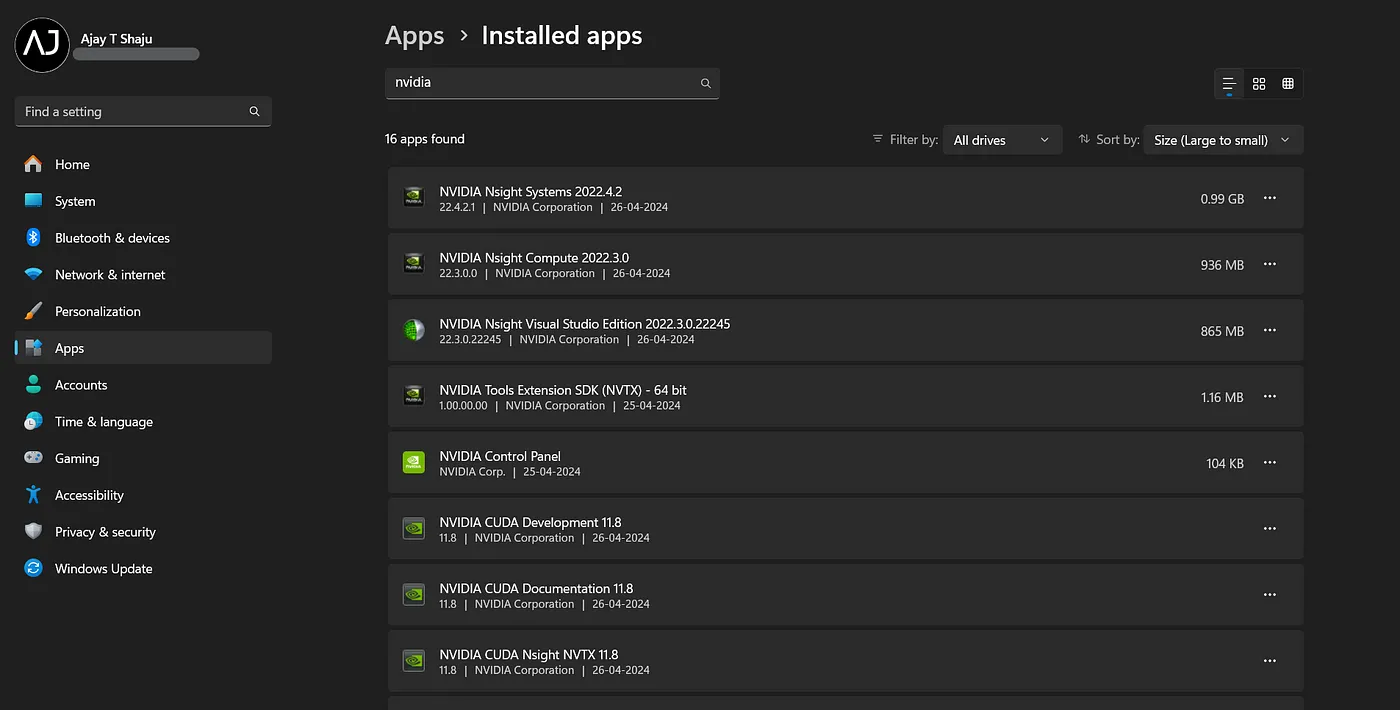The image size is (1400, 710).
Task: Click the NVIDIA Nsight Systems app icon
Action: [413, 198]
